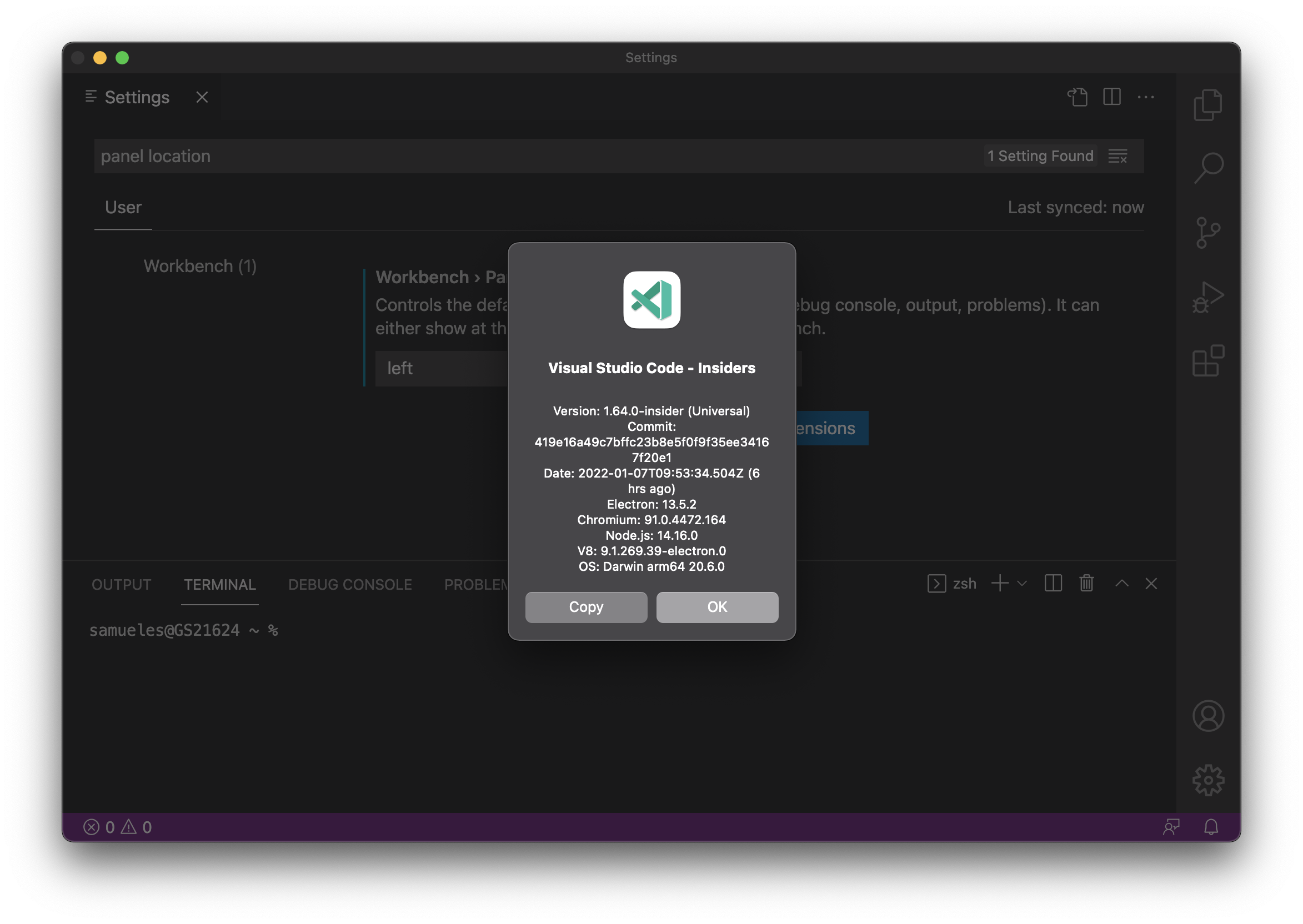Image resolution: width=1303 pixels, height=924 pixels.
Task: Create a new terminal with the plus icon
Action: coord(999,583)
